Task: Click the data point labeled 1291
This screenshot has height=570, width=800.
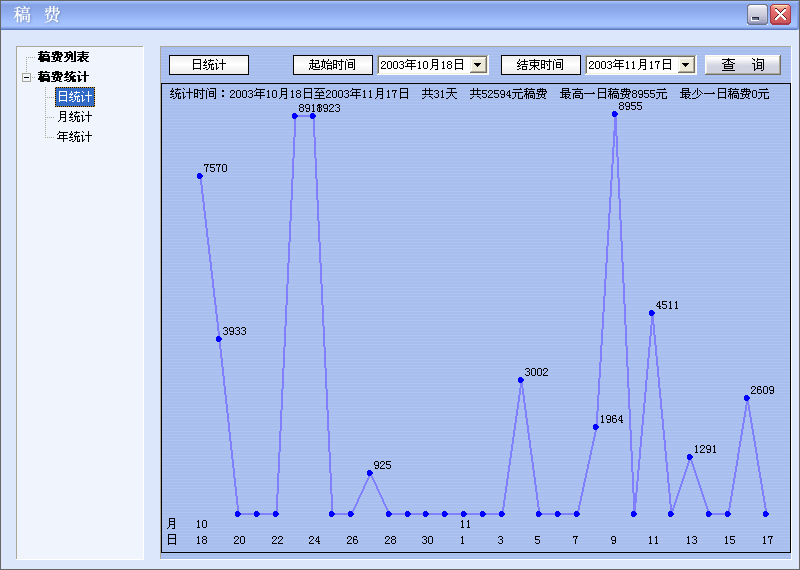Action: 690,457
